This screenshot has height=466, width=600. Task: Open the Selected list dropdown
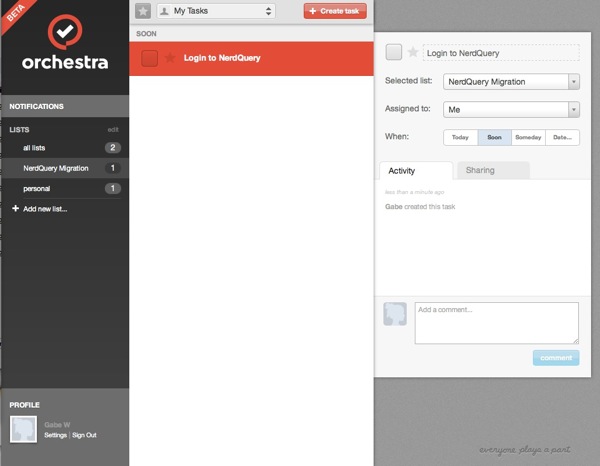tap(511, 81)
